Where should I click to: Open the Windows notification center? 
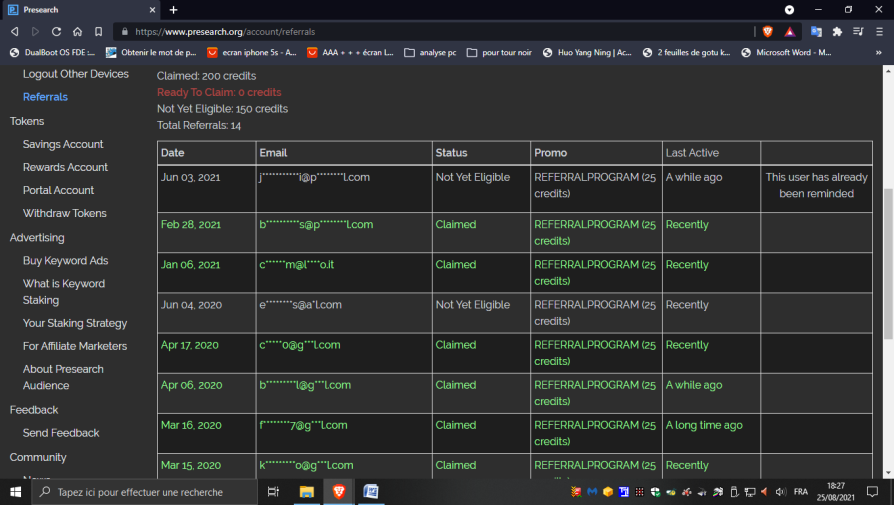pyautogui.click(x=872, y=492)
